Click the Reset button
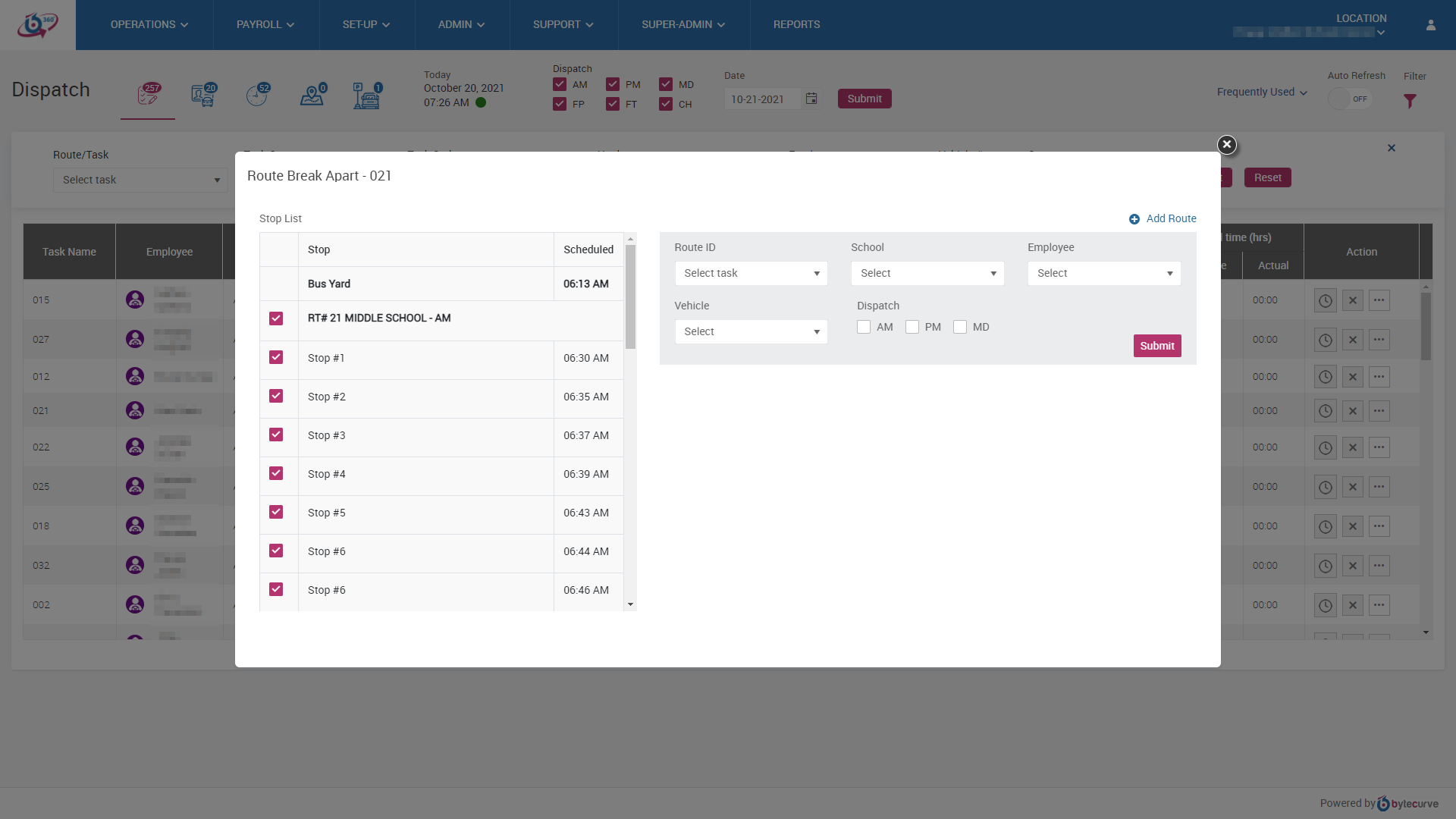The height and width of the screenshot is (819, 1456). pyautogui.click(x=1267, y=177)
